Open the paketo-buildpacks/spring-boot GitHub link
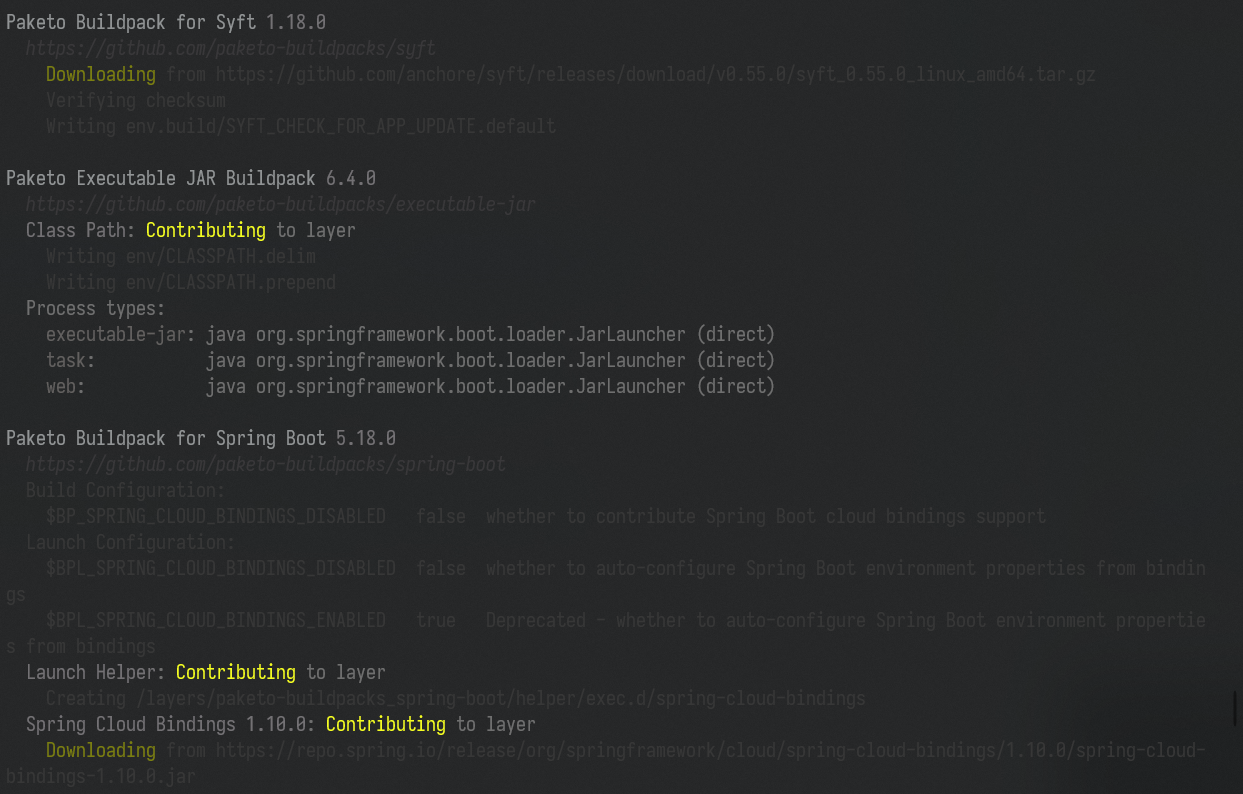This screenshot has height=794, width=1243. tap(266, 464)
